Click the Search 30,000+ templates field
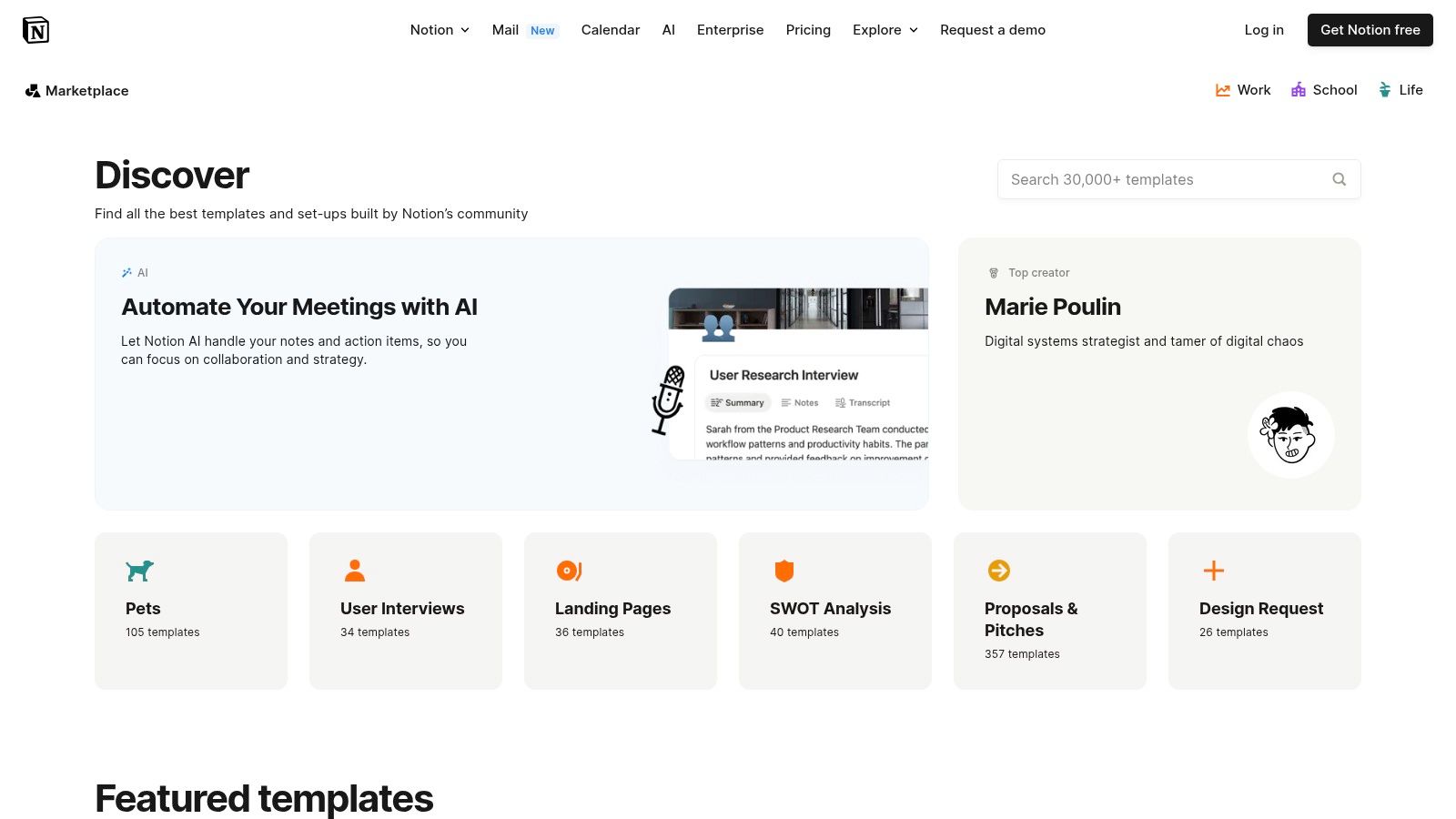This screenshot has height=819, width=1456. point(1179,179)
